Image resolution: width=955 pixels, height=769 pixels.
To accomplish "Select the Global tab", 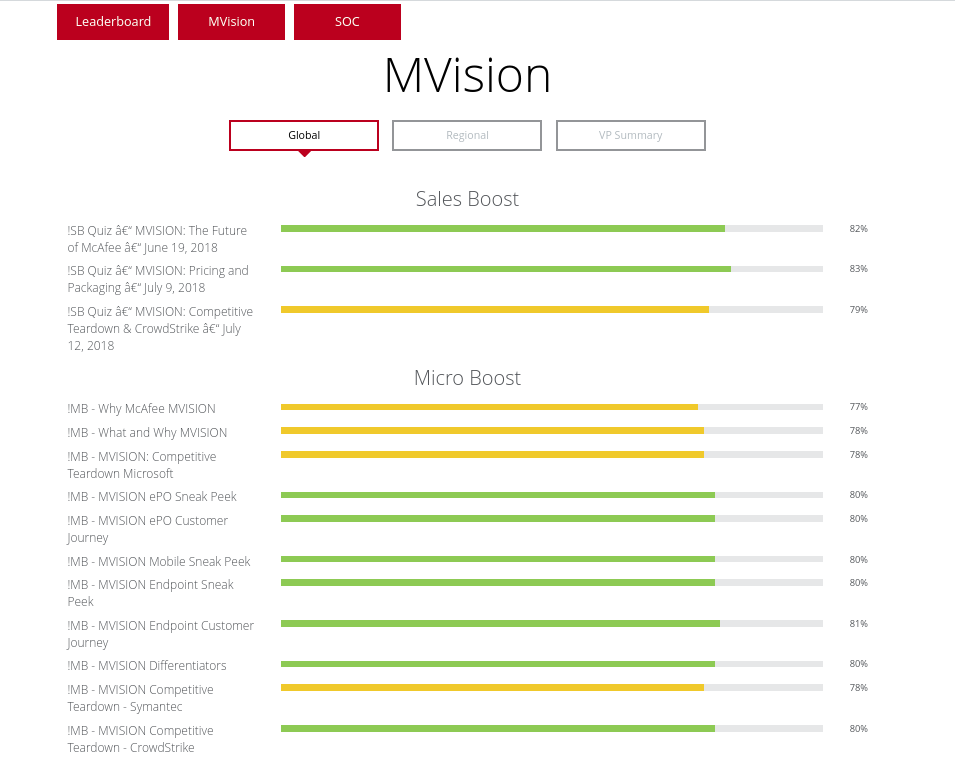I will click(x=304, y=135).
